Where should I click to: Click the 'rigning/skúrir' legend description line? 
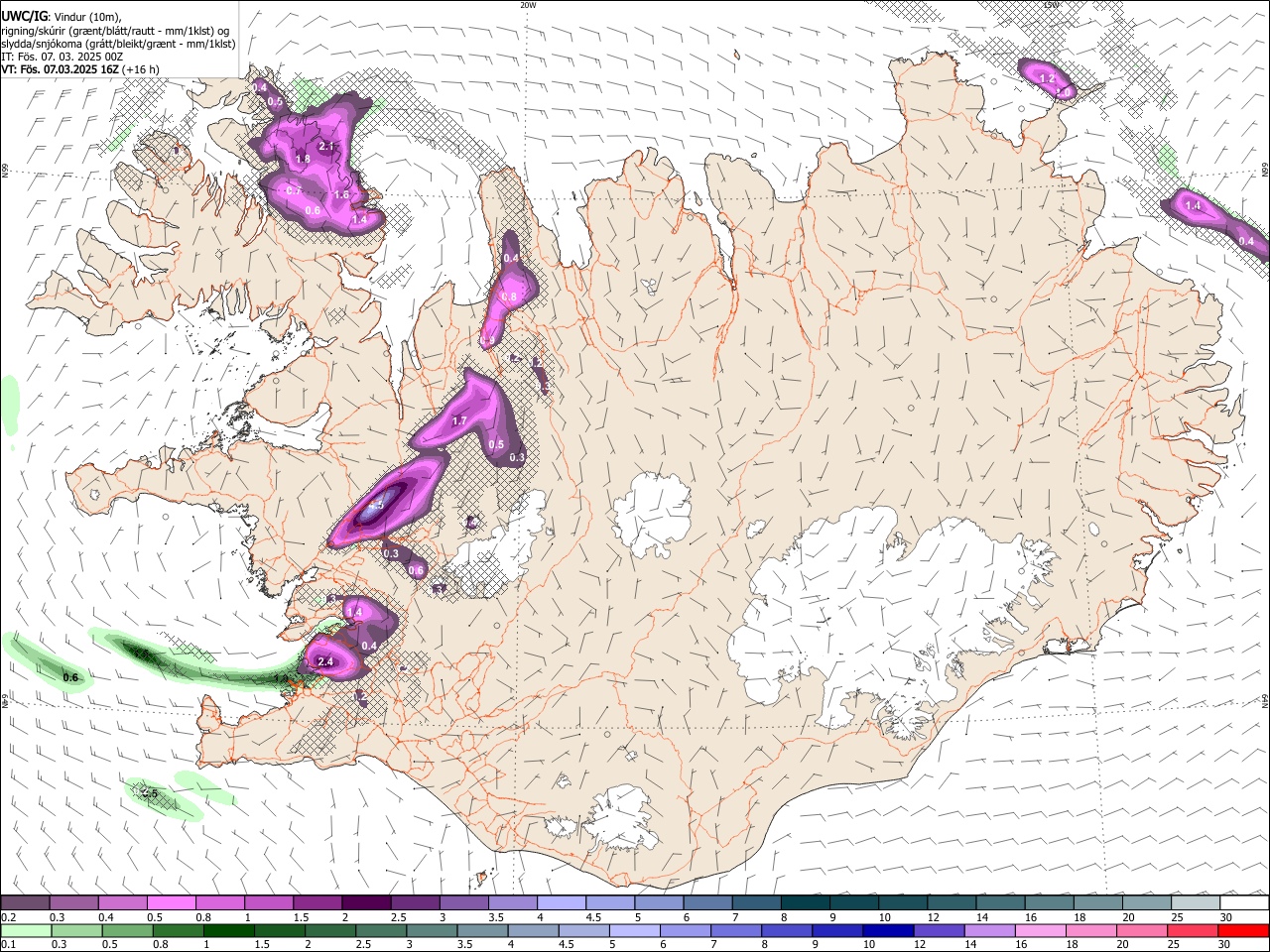click(114, 30)
